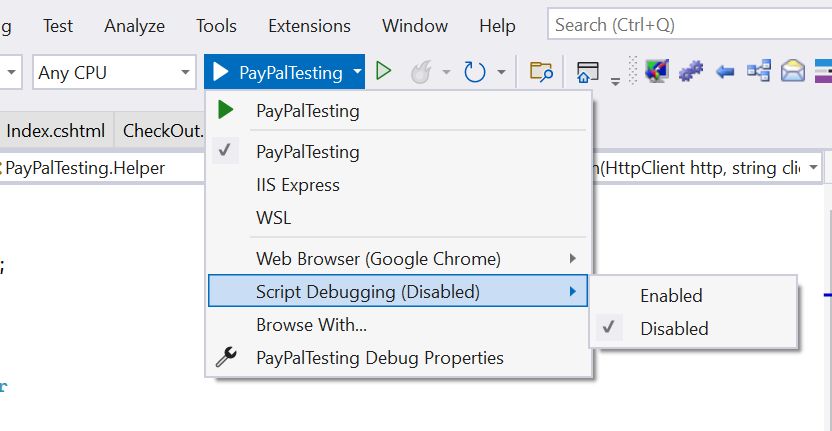
Task: Click PayPalTesting run item atop dropdown
Action: pos(398,110)
